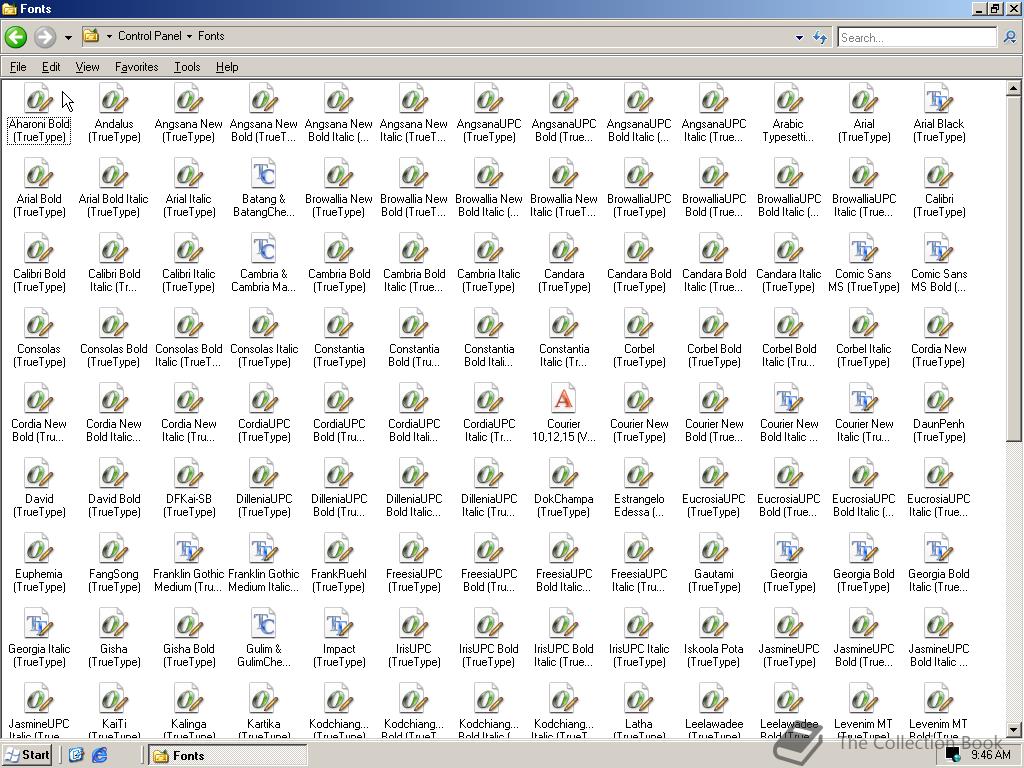
Task: Click the Fonts taskbar button
Action: coord(227,756)
